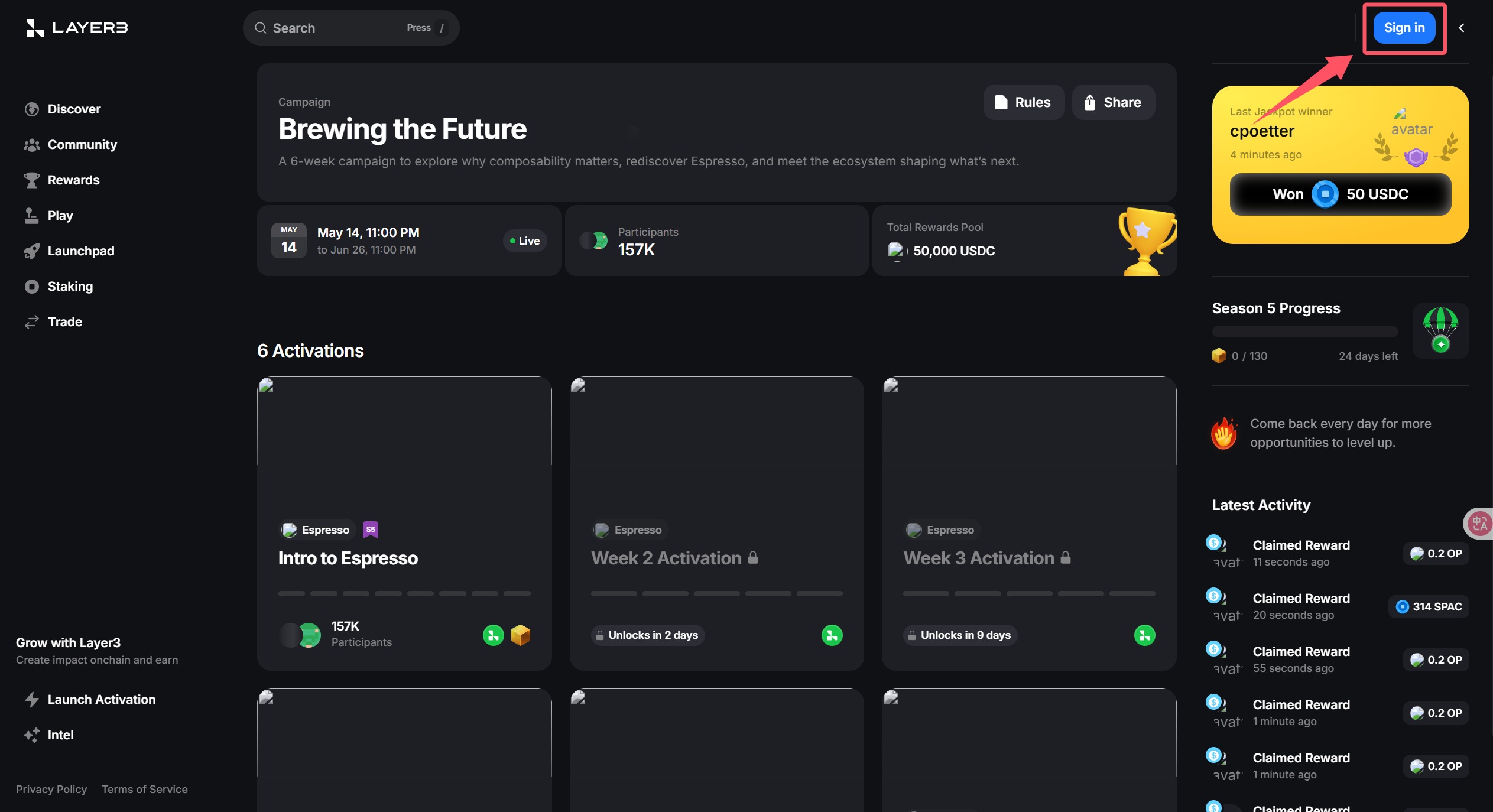This screenshot has width=1493, height=812.
Task: Click the Season 5 Progress bar
Action: (1305, 331)
